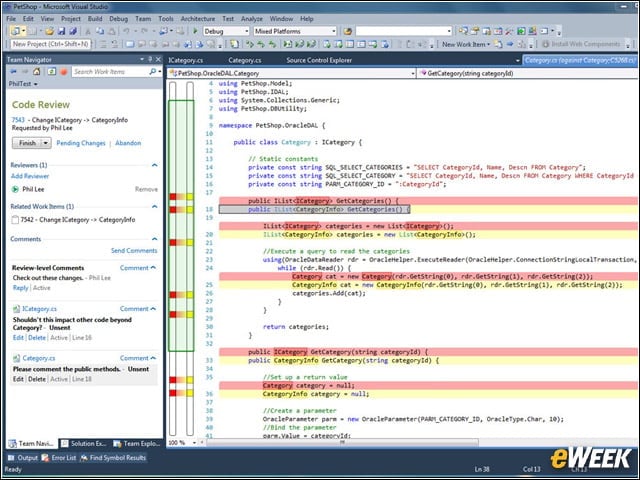Click Reply under review-level comment
Image resolution: width=640 pixels, height=480 pixels.
(20, 288)
